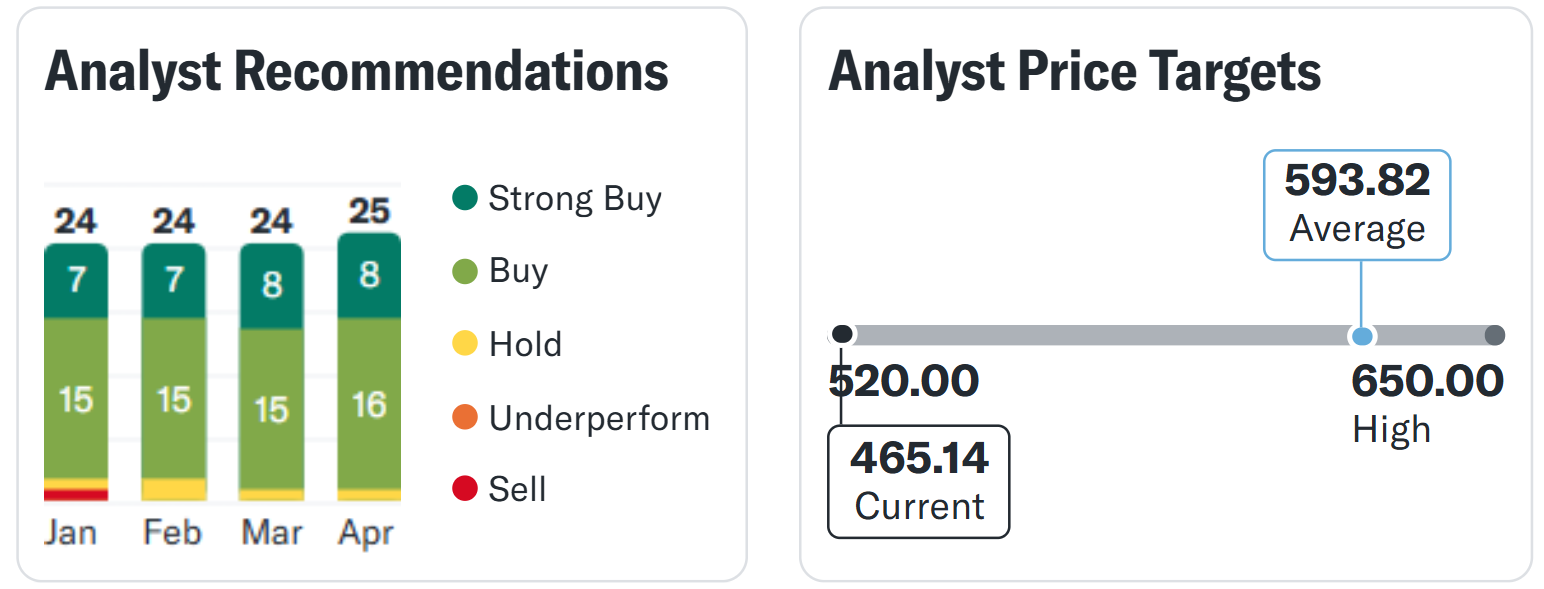Click the March Strong Buy segment showing 8
The height and width of the screenshot is (589, 1544).
point(271,286)
